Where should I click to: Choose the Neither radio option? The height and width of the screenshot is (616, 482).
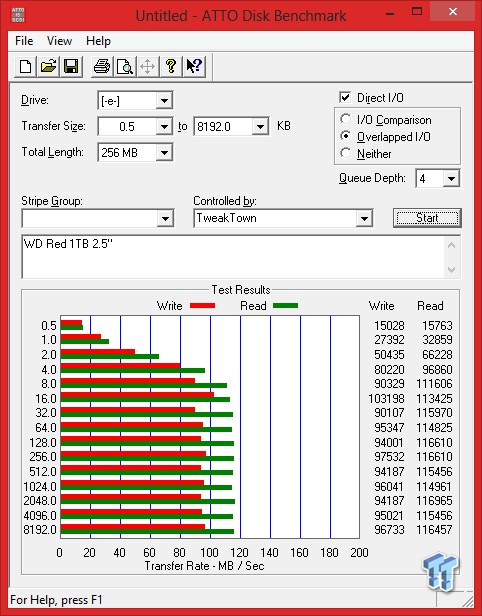click(345, 153)
